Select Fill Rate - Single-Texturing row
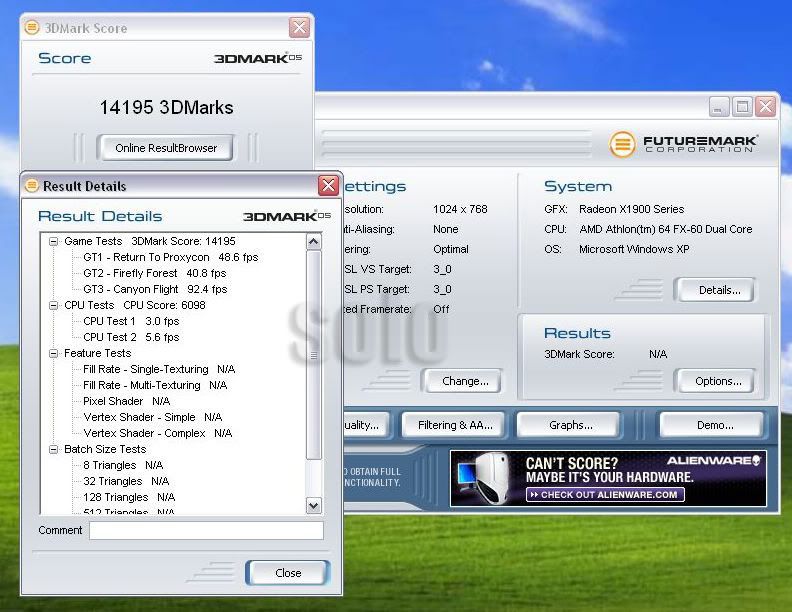This screenshot has height=612, width=792. 159,370
